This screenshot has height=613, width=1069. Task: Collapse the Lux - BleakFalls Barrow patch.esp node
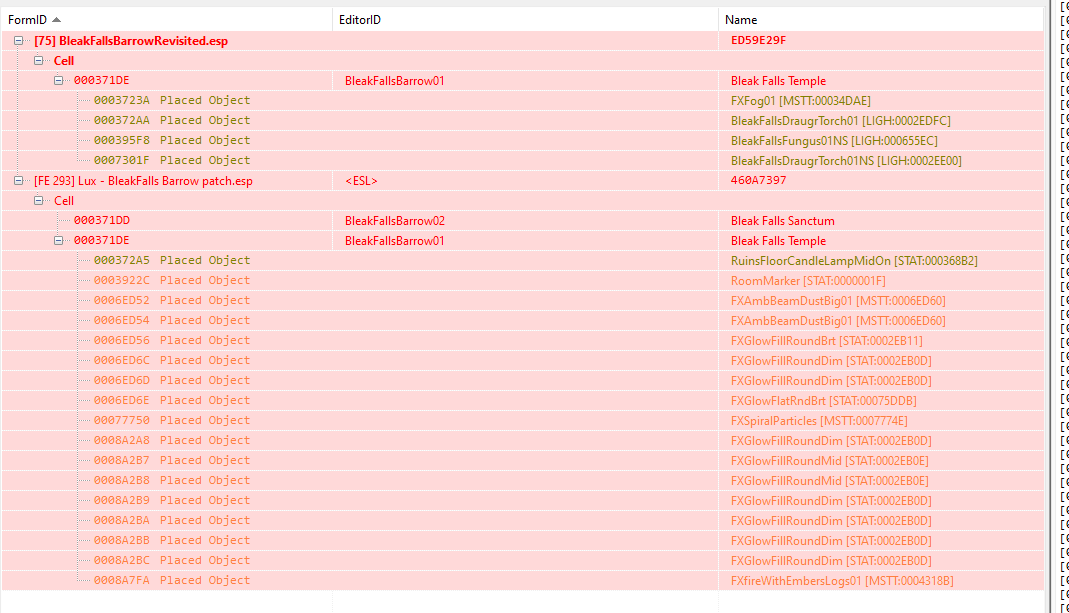click(x=18, y=181)
